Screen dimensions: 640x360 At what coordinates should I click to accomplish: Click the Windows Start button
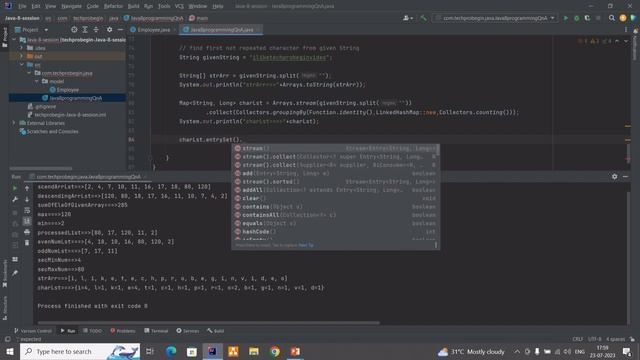pos(10,351)
